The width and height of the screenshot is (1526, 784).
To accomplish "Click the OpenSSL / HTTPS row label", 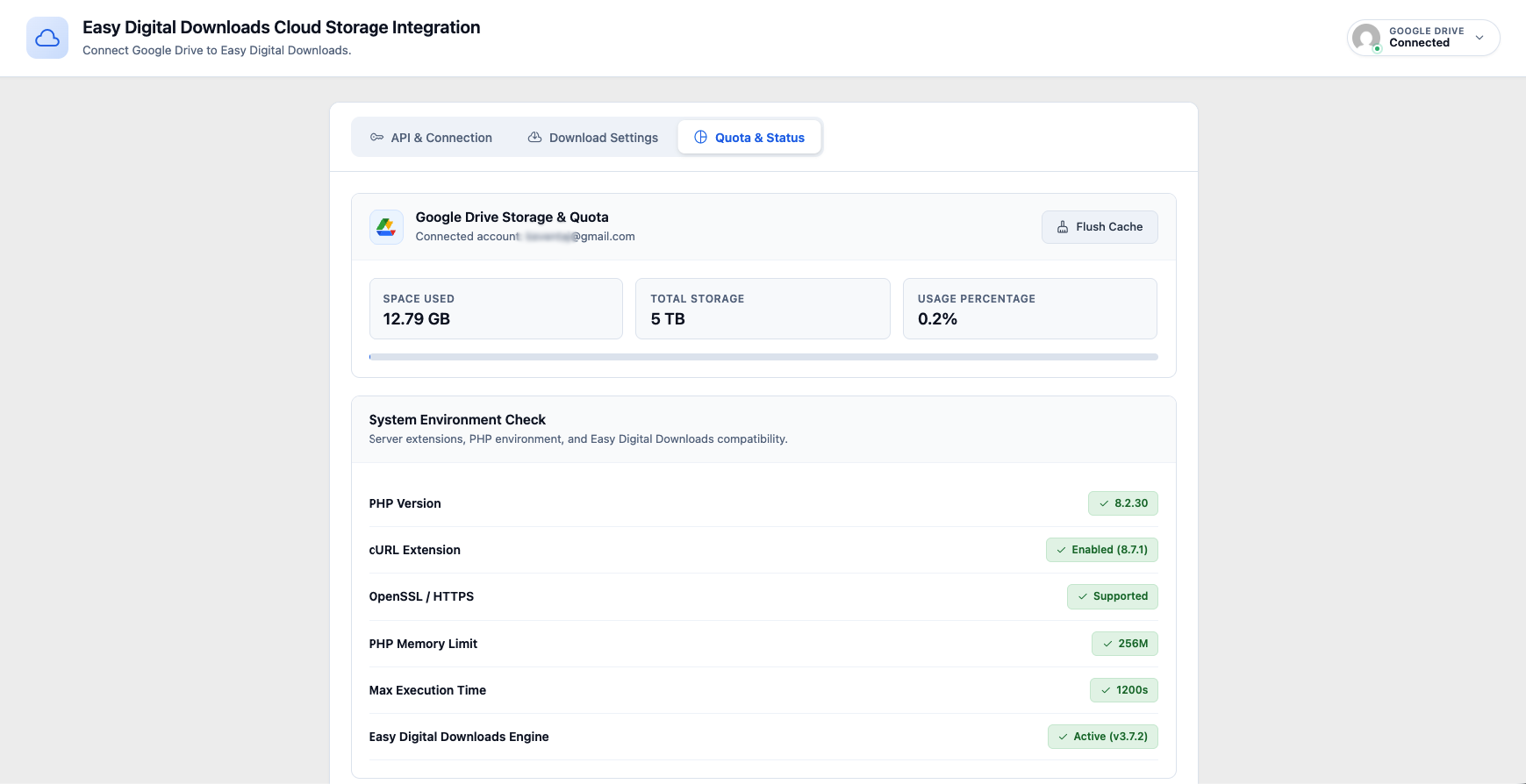I will click(x=421, y=596).
